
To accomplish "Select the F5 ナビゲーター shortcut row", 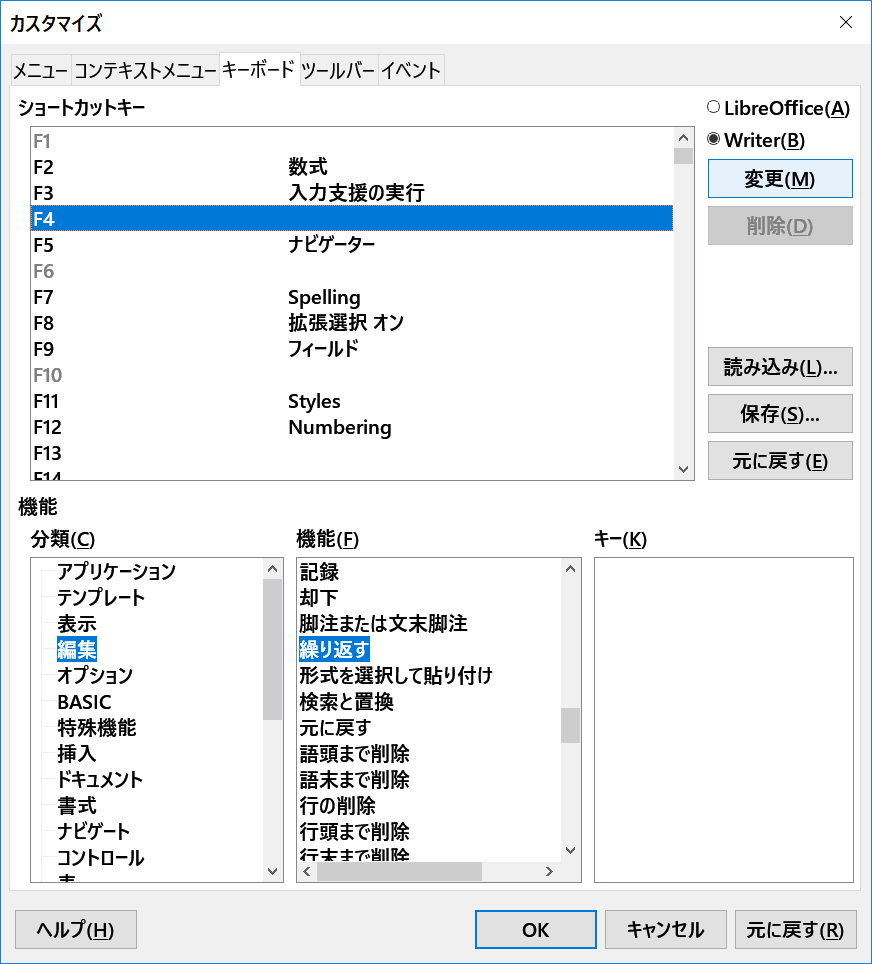I will pyautogui.click(x=350, y=245).
